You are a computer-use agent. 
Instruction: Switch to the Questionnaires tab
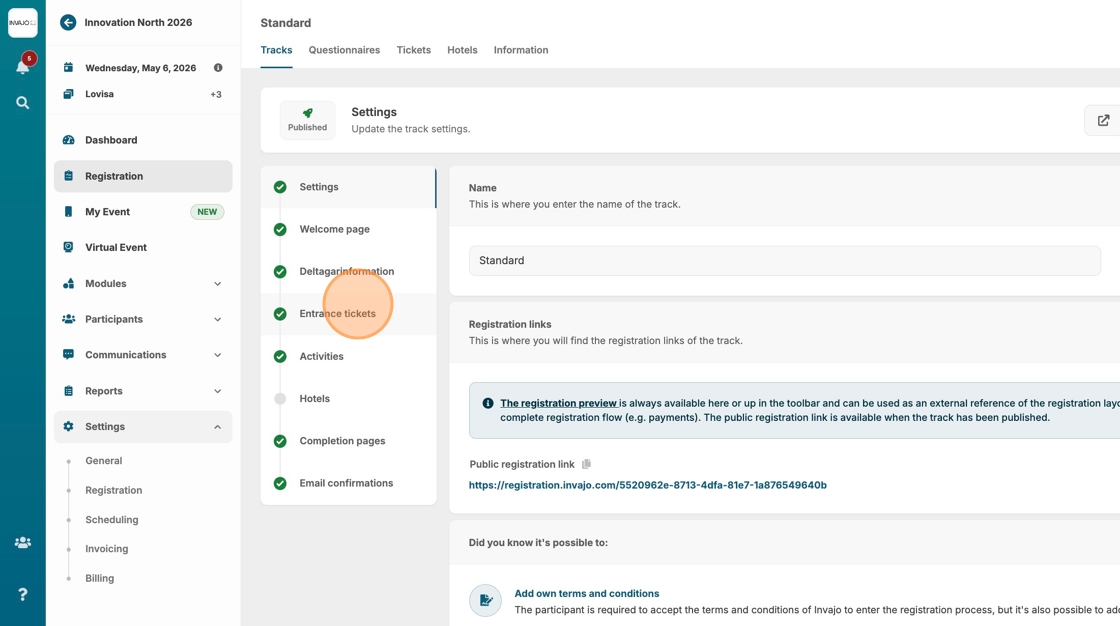(344, 50)
